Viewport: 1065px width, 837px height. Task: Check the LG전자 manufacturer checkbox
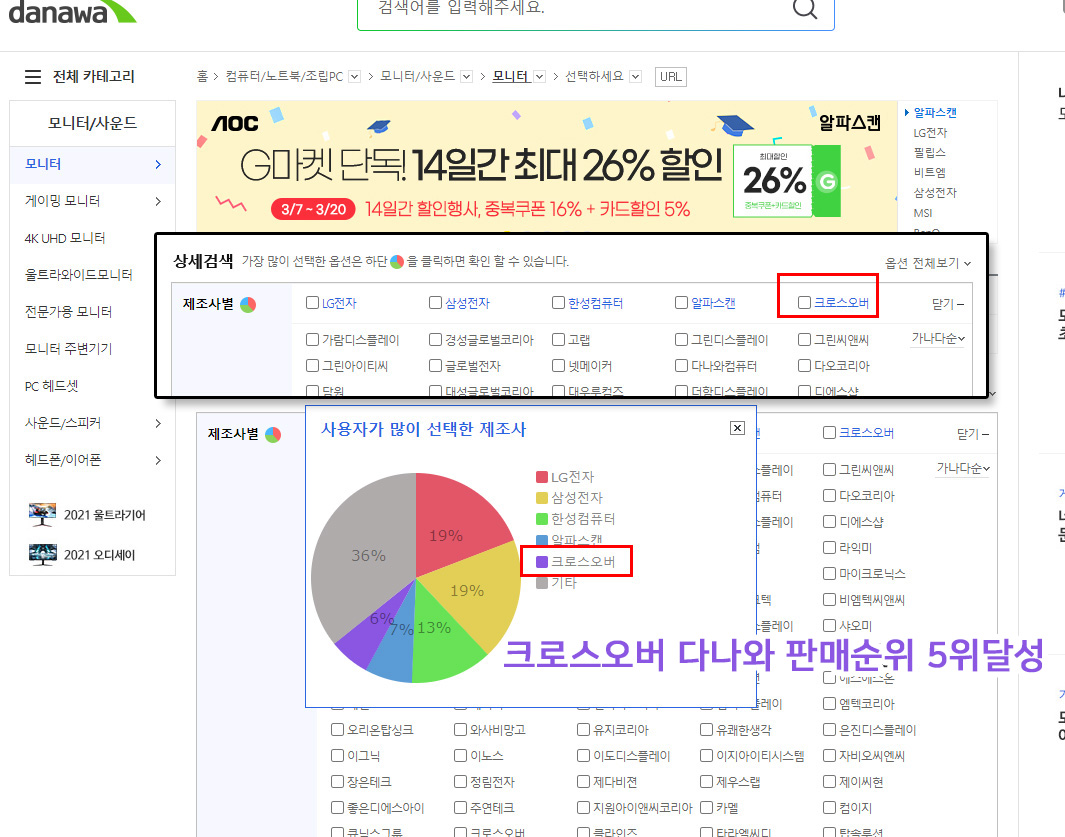click(313, 303)
